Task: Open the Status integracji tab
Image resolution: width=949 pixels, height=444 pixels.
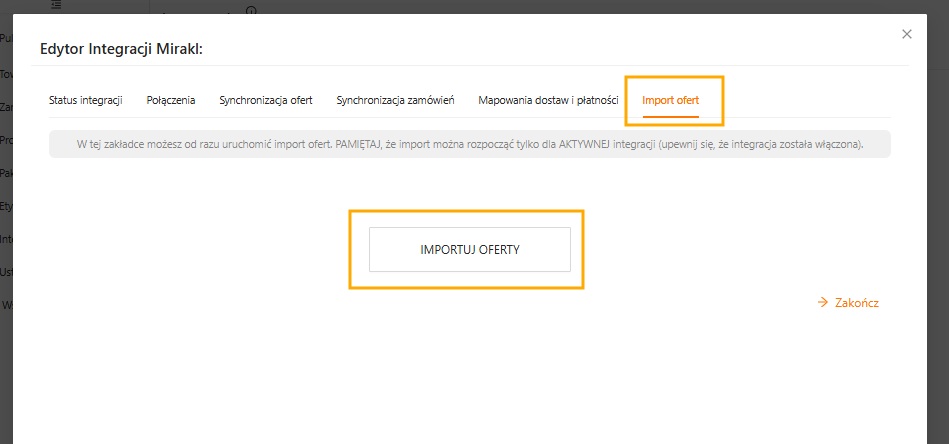Action: coord(85,101)
